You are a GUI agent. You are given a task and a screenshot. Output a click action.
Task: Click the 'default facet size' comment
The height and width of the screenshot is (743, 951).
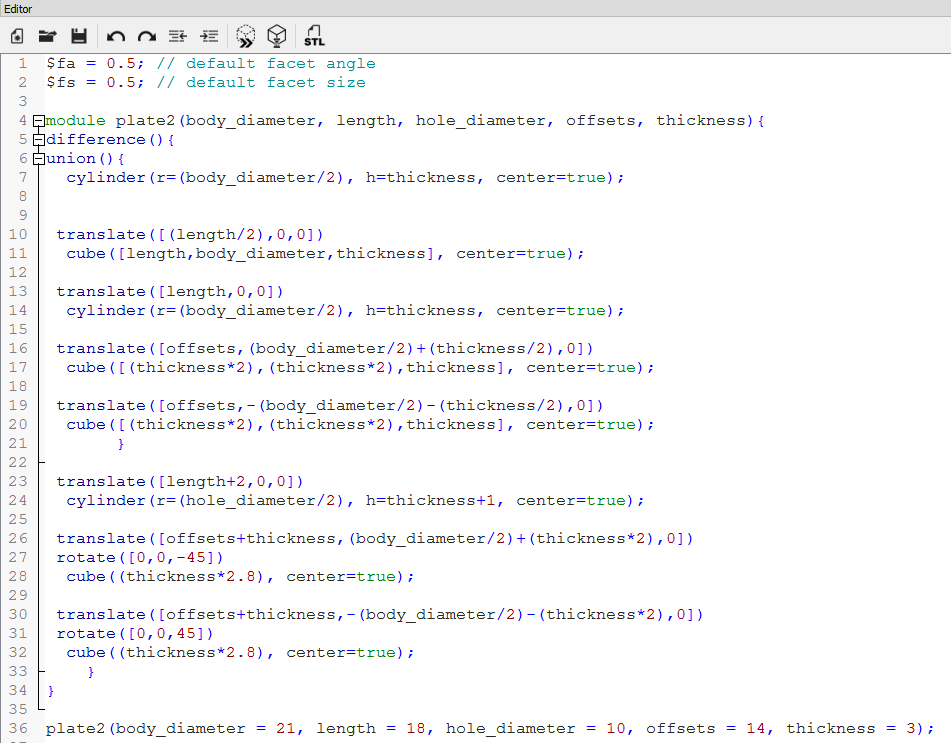[276, 82]
